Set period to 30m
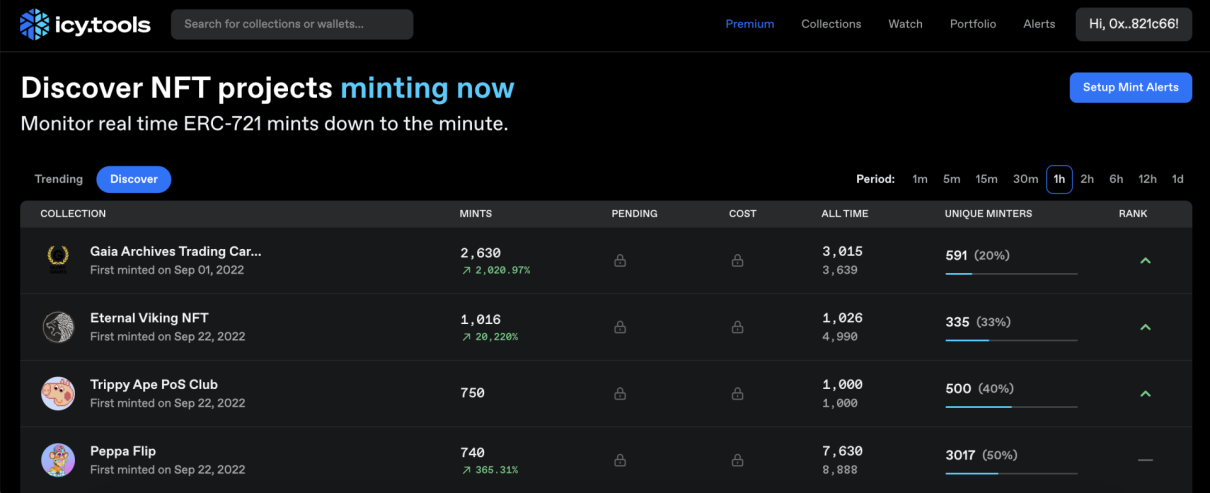Image resolution: width=1210 pixels, height=493 pixels. point(1025,179)
